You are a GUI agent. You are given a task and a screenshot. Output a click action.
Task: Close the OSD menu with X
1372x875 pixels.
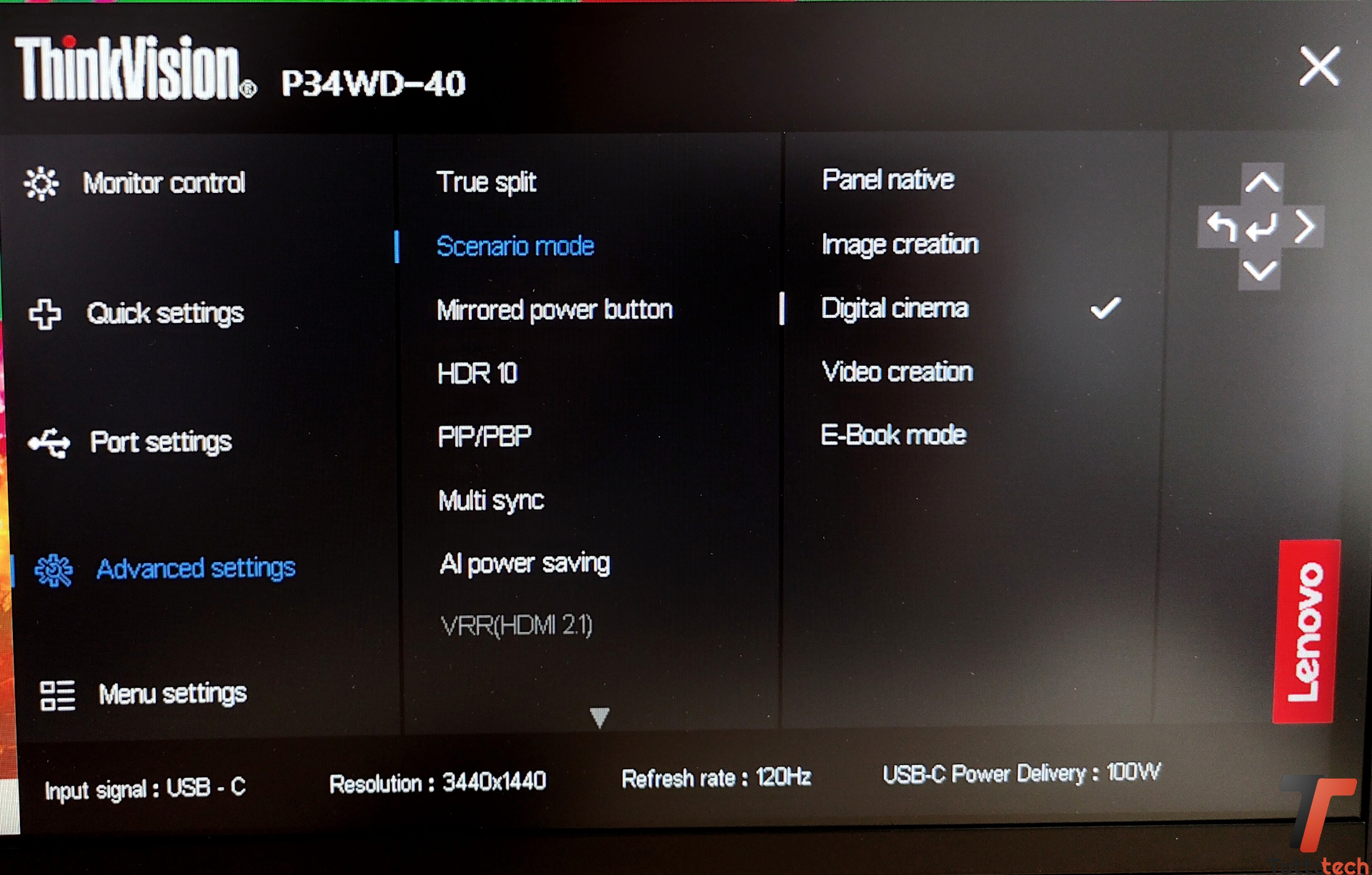(1319, 66)
